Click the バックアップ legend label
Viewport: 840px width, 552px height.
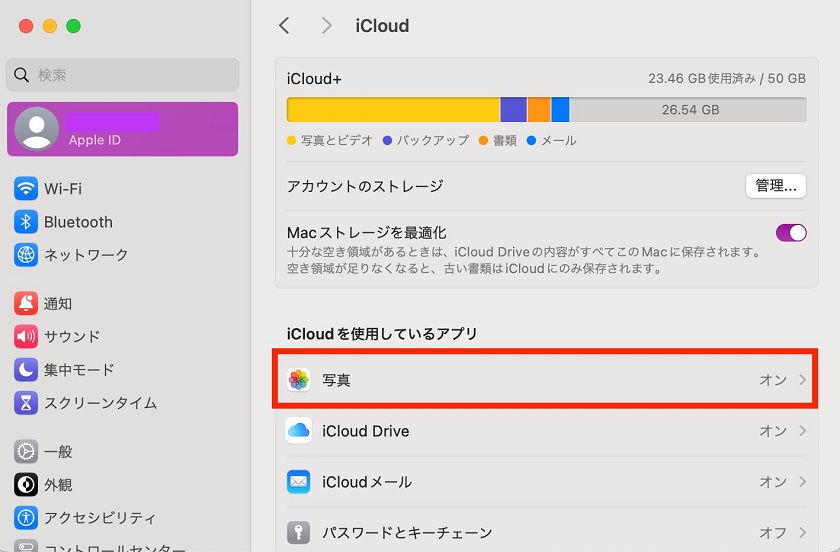click(x=433, y=140)
